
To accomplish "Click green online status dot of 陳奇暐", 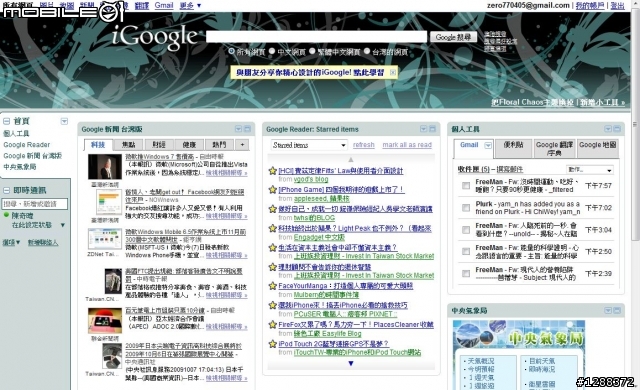I will (6, 215).
